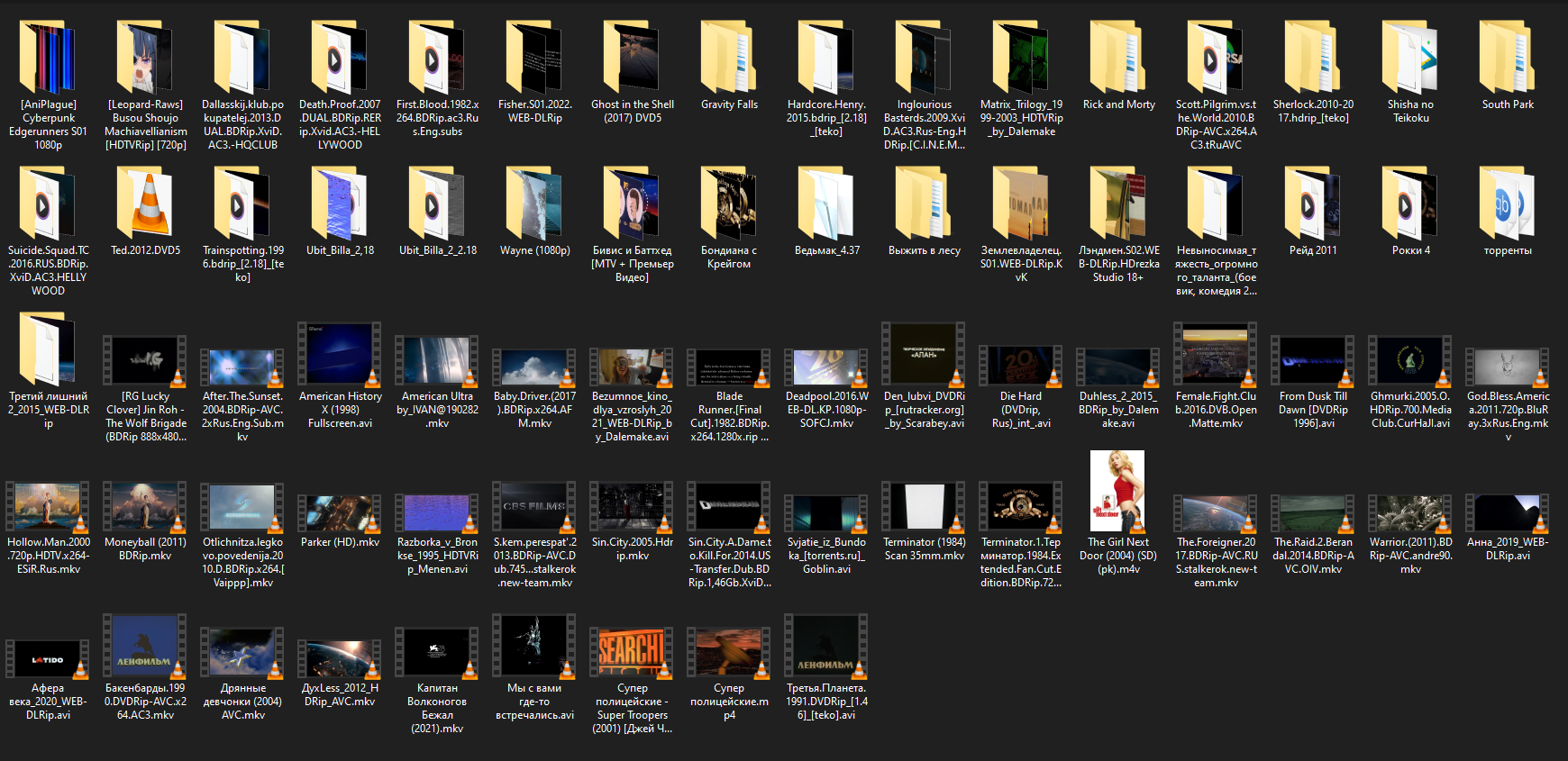Select the Лэндмен.S02 folder icon

coord(1118,204)
